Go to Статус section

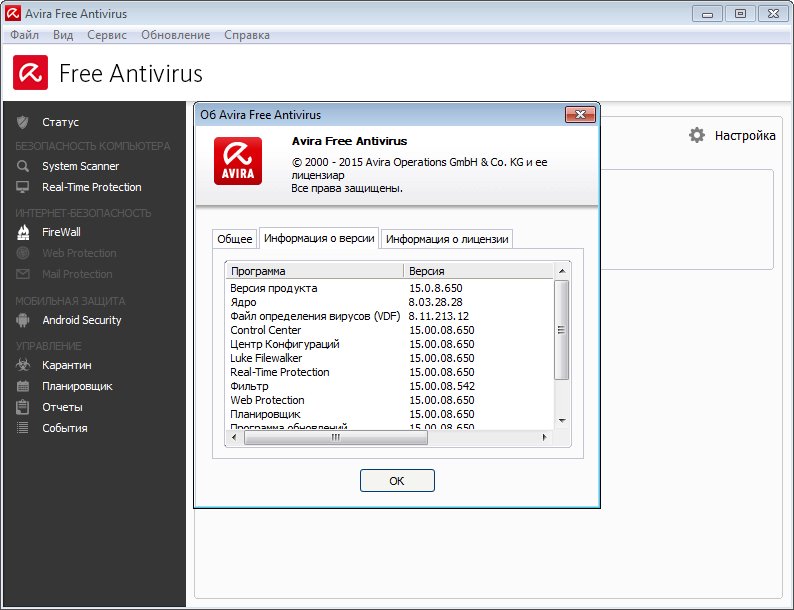pos(60,122)
